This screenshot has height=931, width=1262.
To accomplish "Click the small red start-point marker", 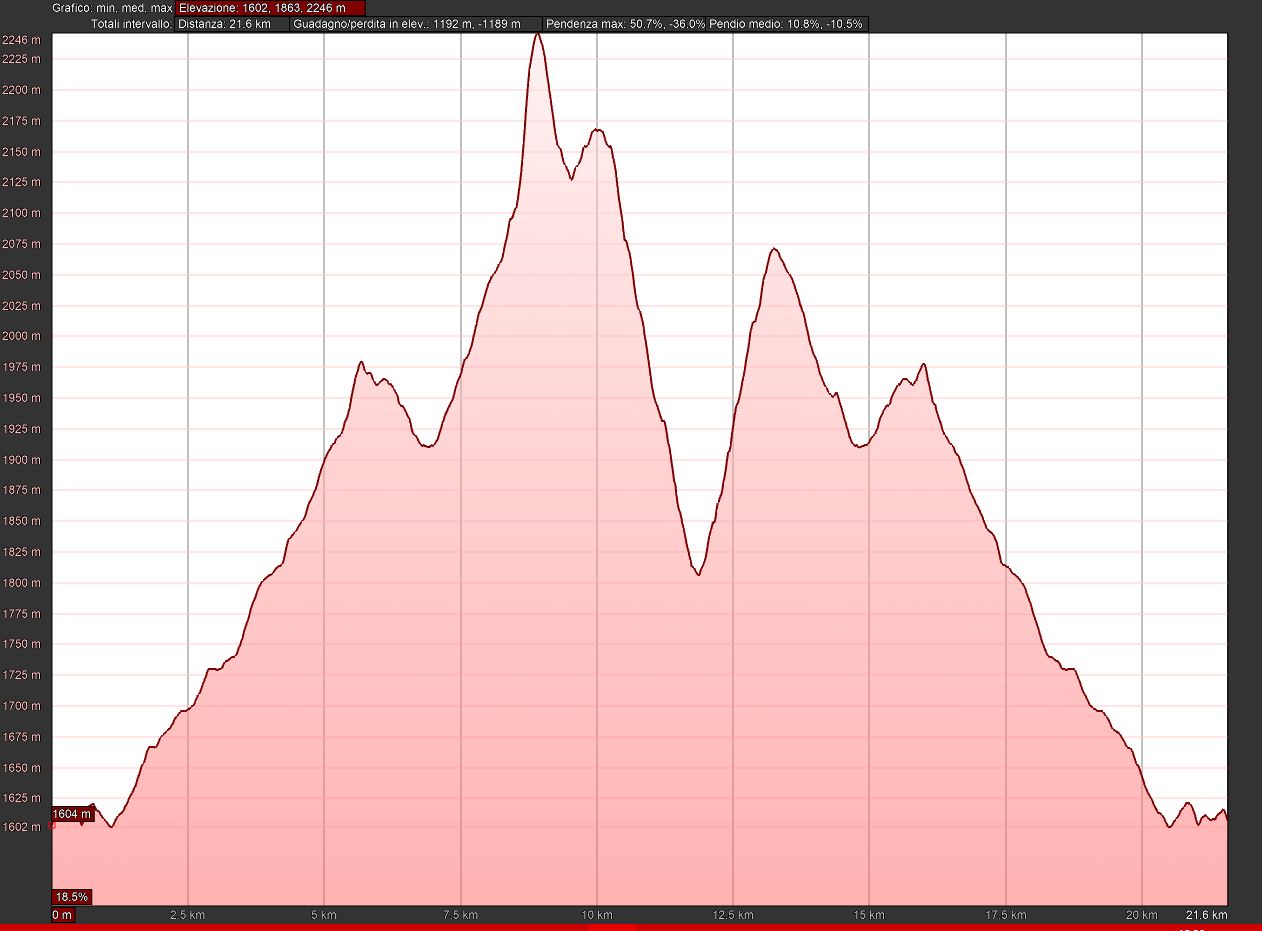I will pos(52,826).
